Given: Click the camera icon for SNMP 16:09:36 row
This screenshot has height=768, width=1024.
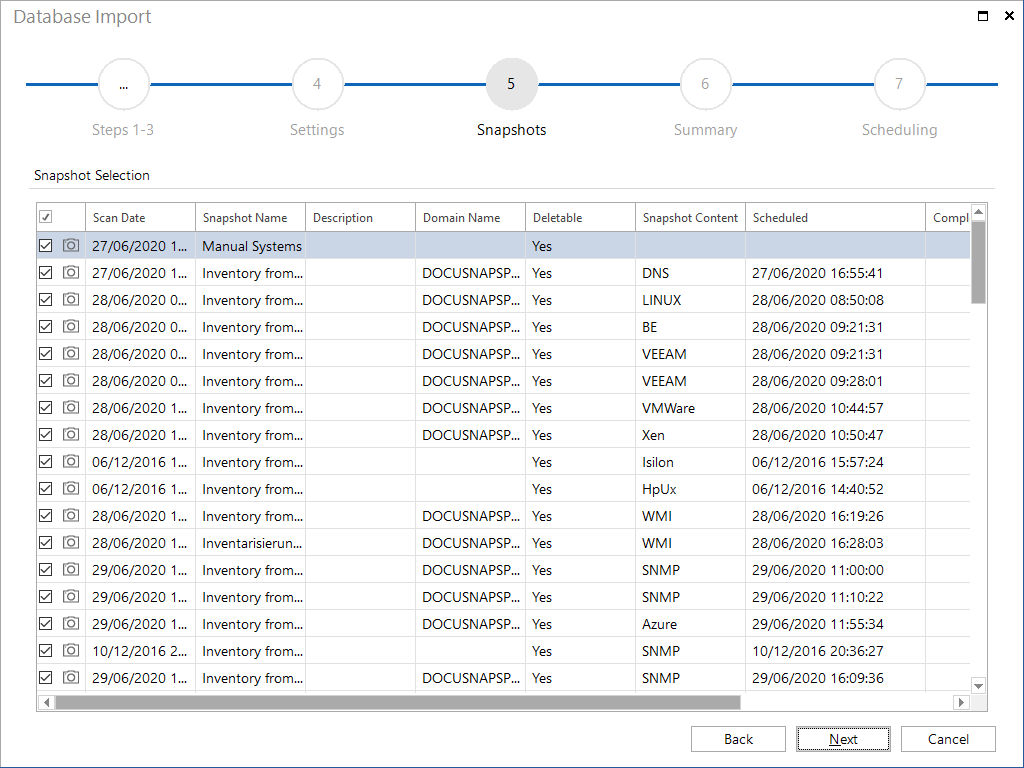Looking at the screenshot, I should [71, 677].
